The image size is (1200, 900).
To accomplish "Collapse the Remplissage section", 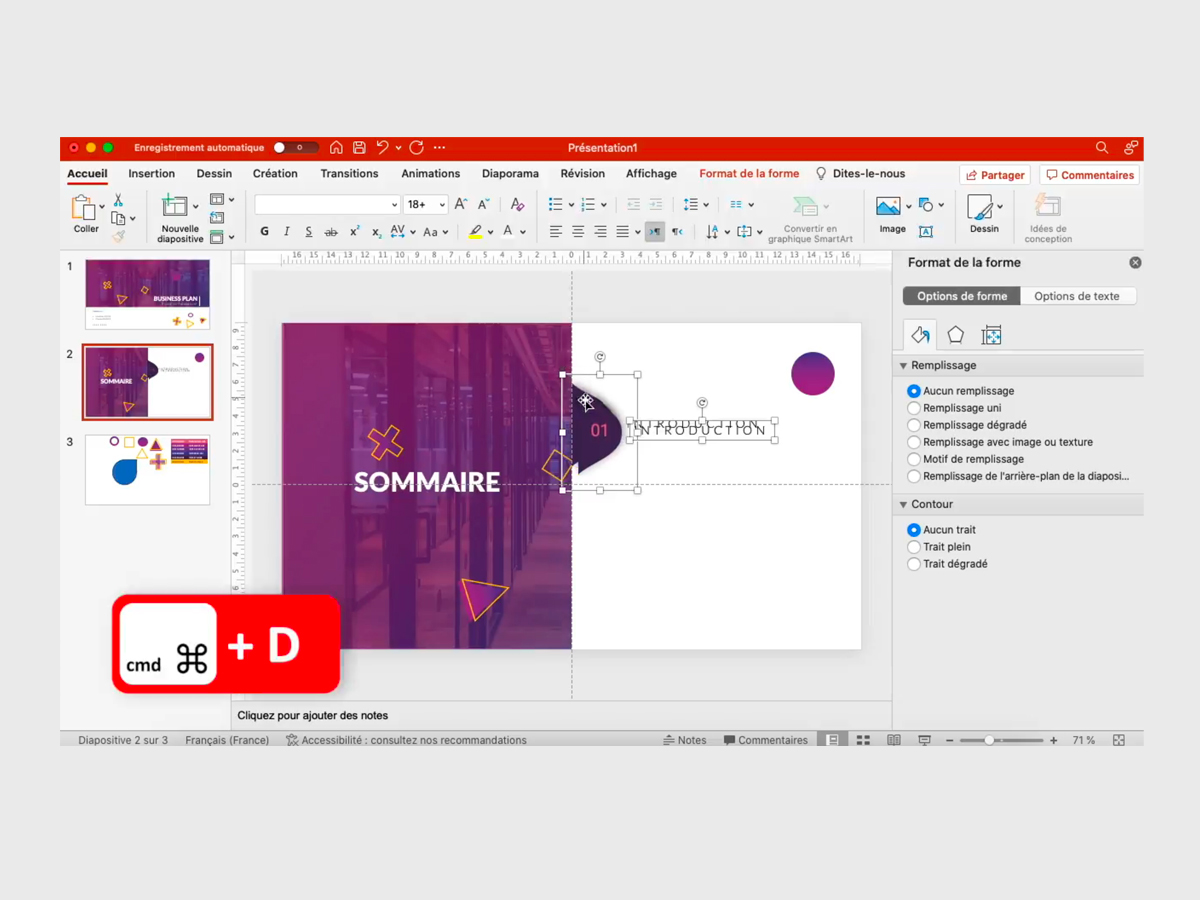I will tap(904, 366).
